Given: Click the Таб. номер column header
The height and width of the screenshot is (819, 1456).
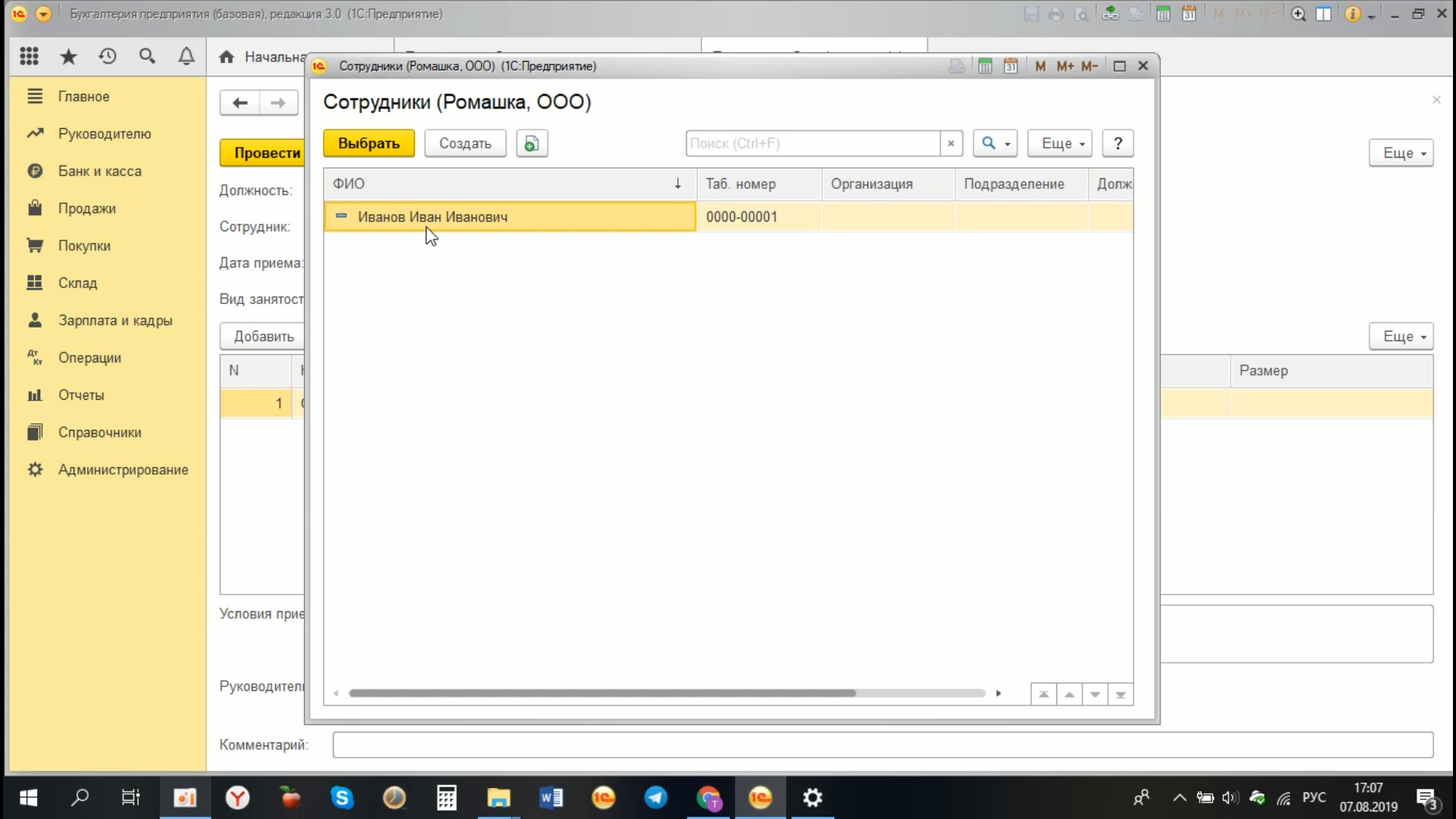Looking at the screenshot, I should 759,184.
